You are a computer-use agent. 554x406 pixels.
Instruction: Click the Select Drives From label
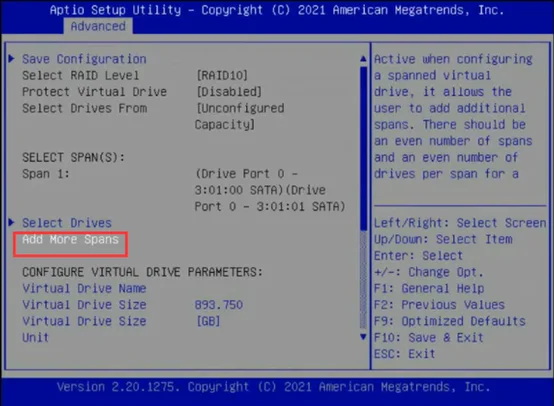pos(84,108)
